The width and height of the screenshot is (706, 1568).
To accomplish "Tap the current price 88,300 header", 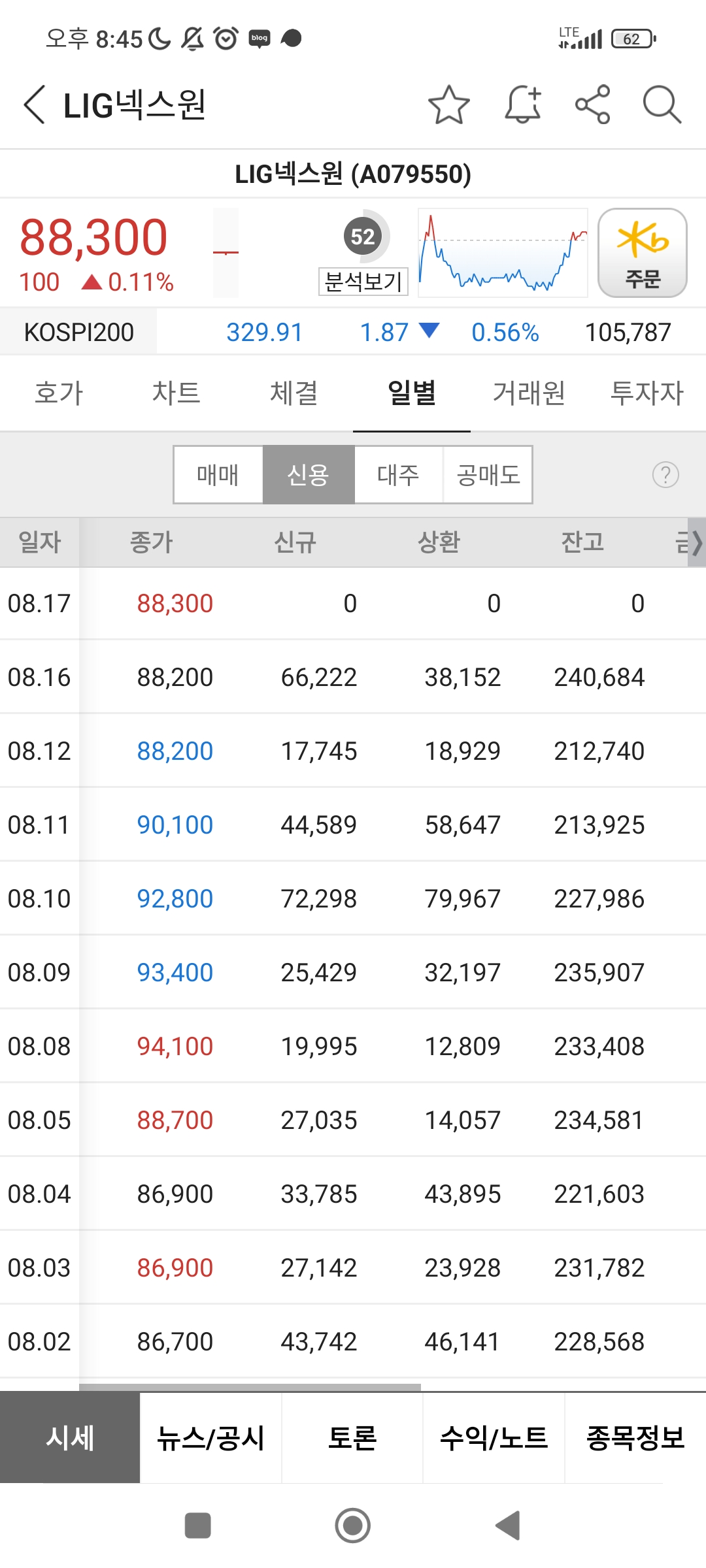I will [x=93, y=237].
